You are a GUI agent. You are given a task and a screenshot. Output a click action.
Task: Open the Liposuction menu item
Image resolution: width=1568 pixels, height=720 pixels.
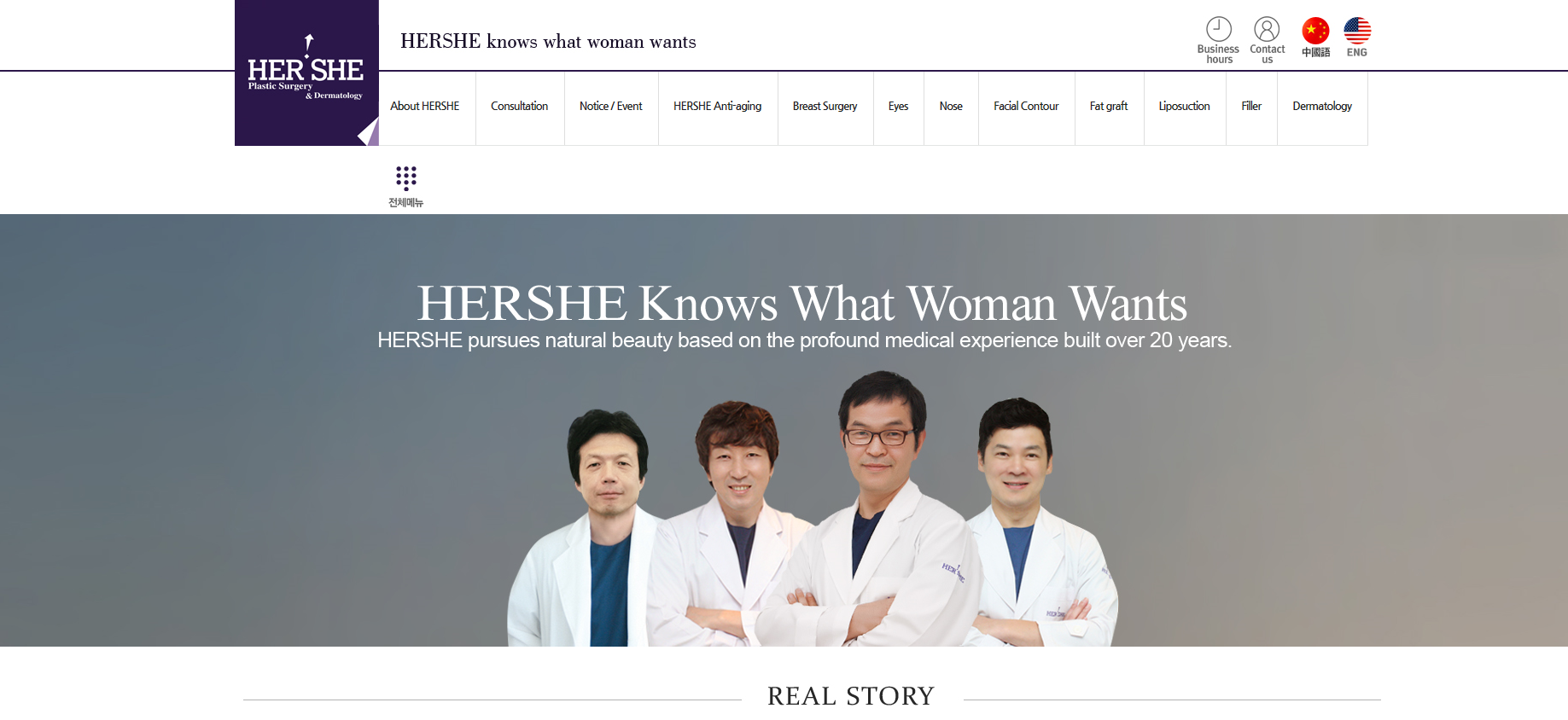1185,107
